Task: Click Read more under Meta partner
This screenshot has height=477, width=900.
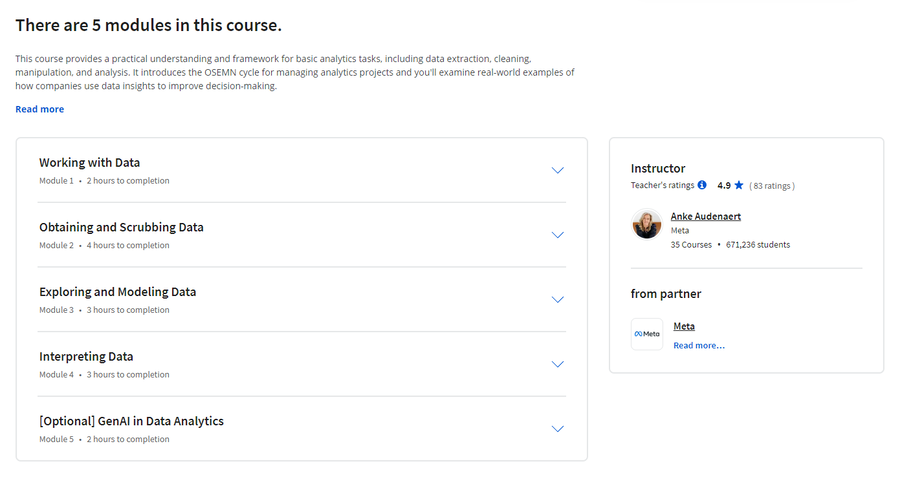Action: click(699, 346)
